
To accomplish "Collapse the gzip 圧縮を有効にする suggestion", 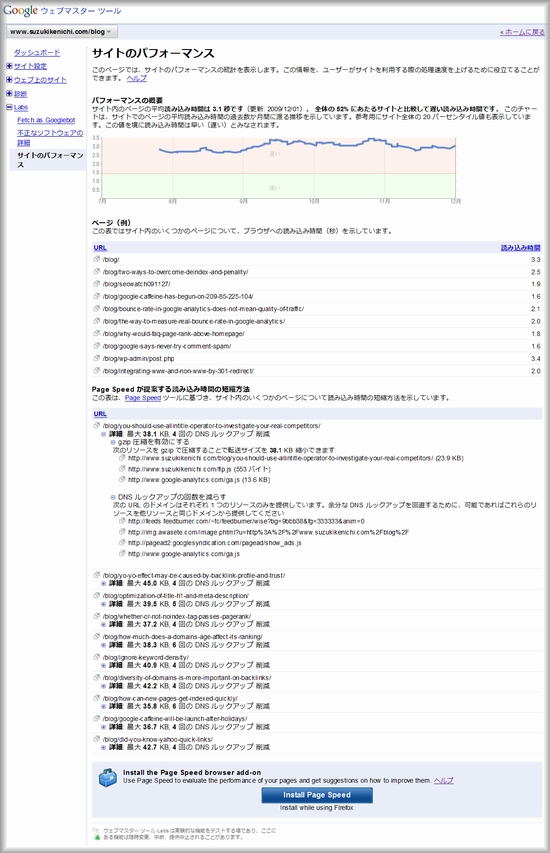I will [x=113, y=442].
